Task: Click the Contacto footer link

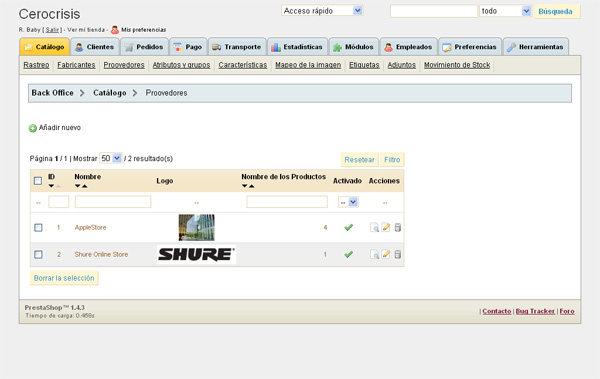Action: 497,311
